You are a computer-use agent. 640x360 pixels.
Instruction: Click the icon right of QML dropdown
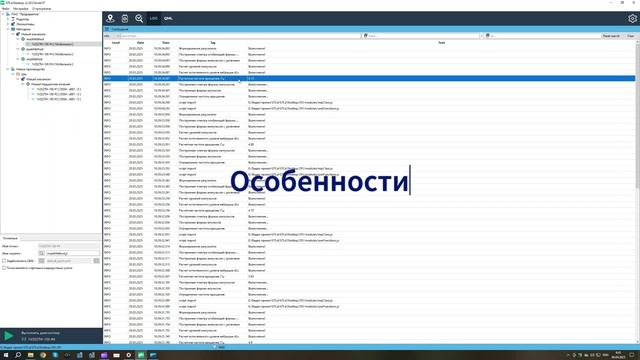[x=97, y=261]
